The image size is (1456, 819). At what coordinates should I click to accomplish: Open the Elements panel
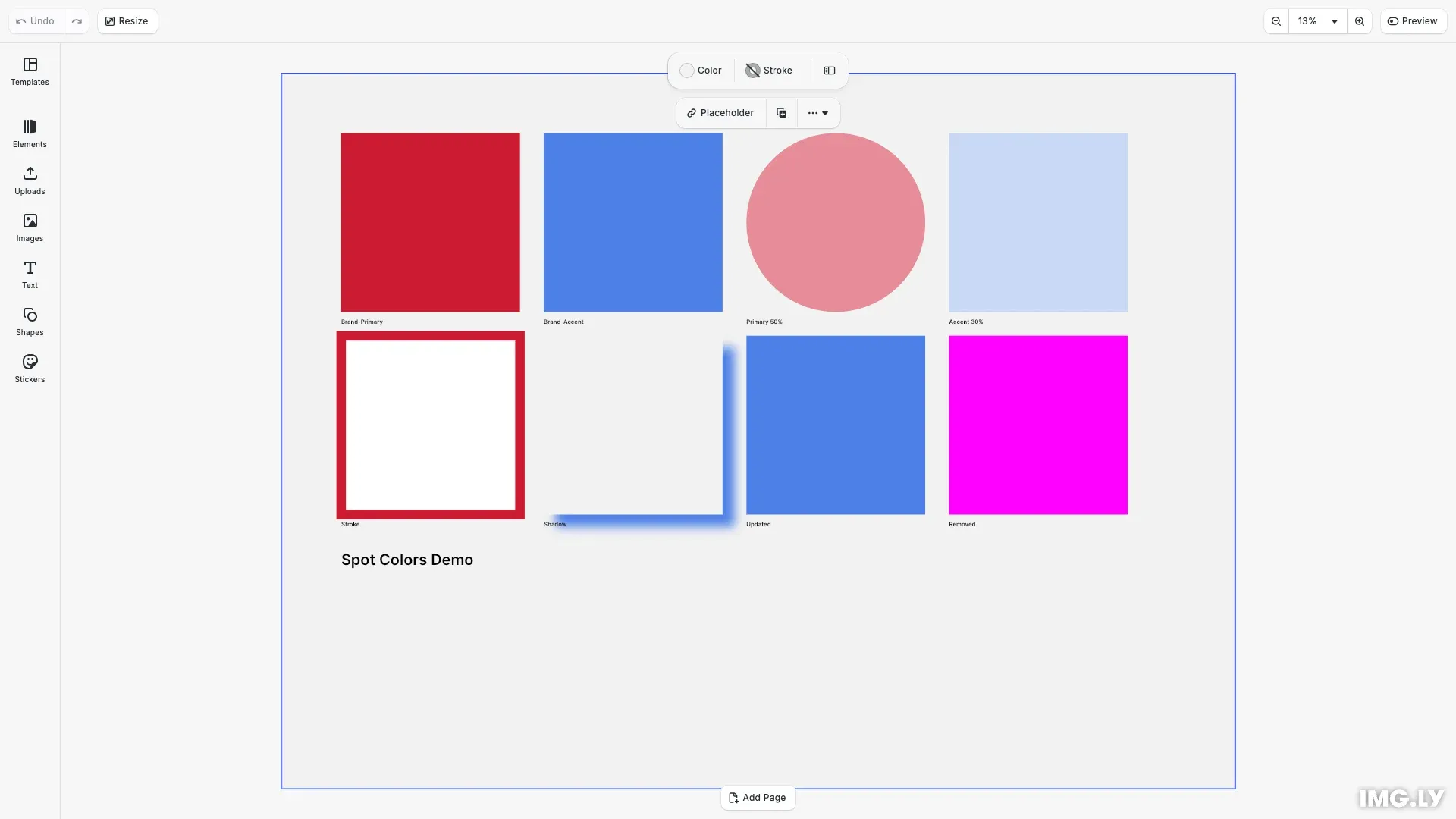click(x=30, y=133)
